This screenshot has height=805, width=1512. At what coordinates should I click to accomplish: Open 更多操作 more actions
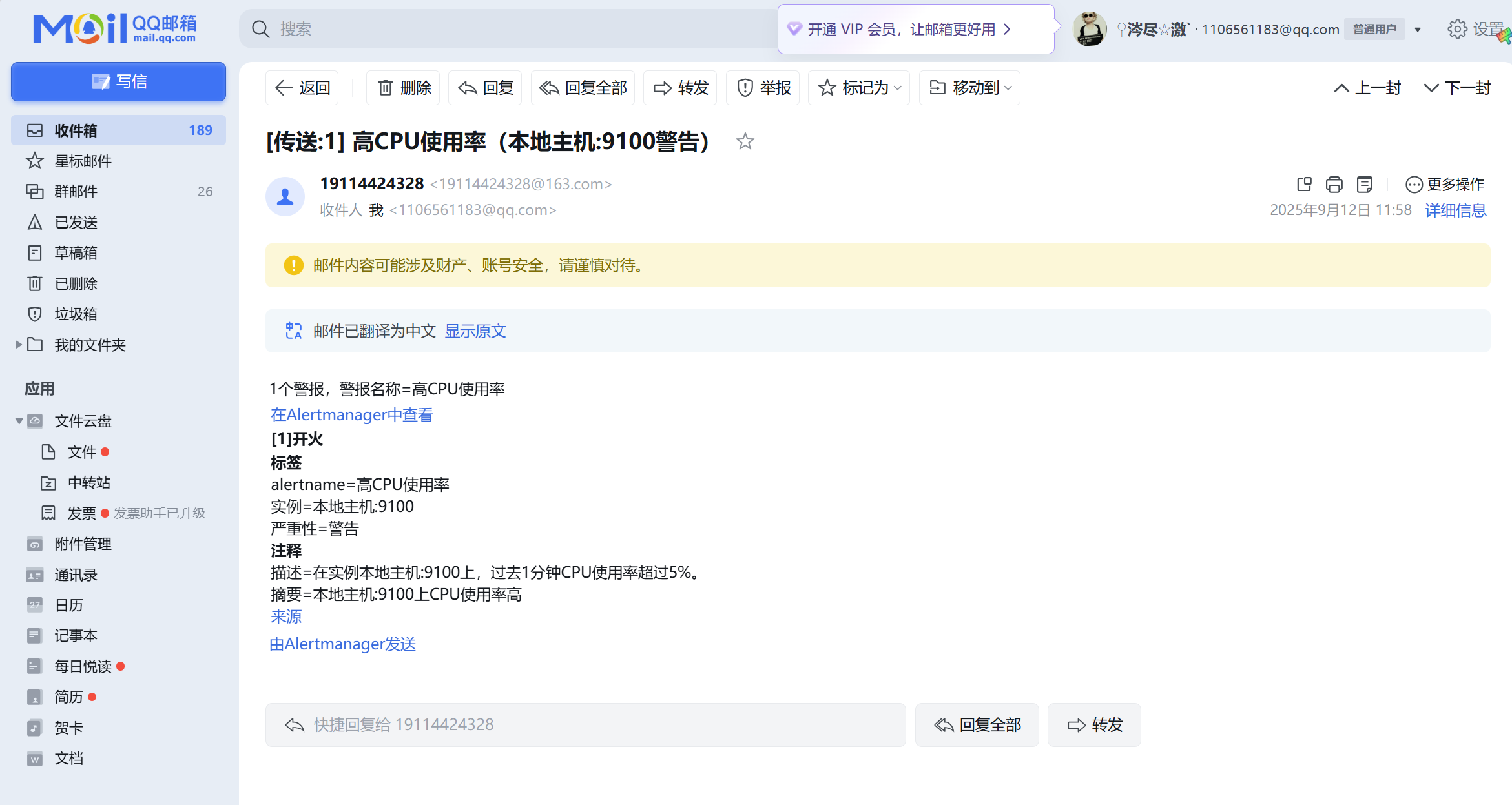[x=1445, y=185]
